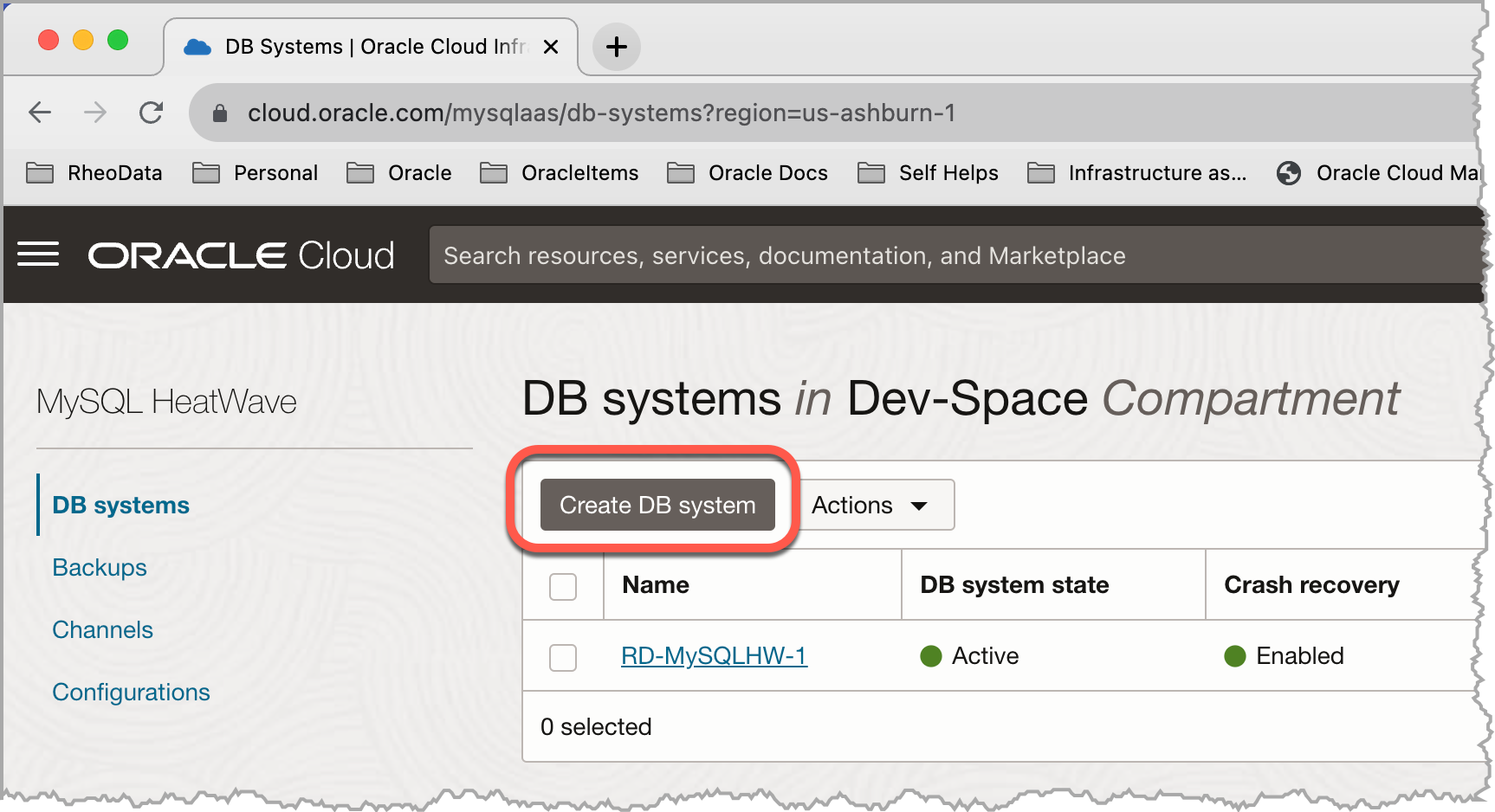The image size is (1495, 812).
Task: Click the 0 selected text
Action: point(596,727)
